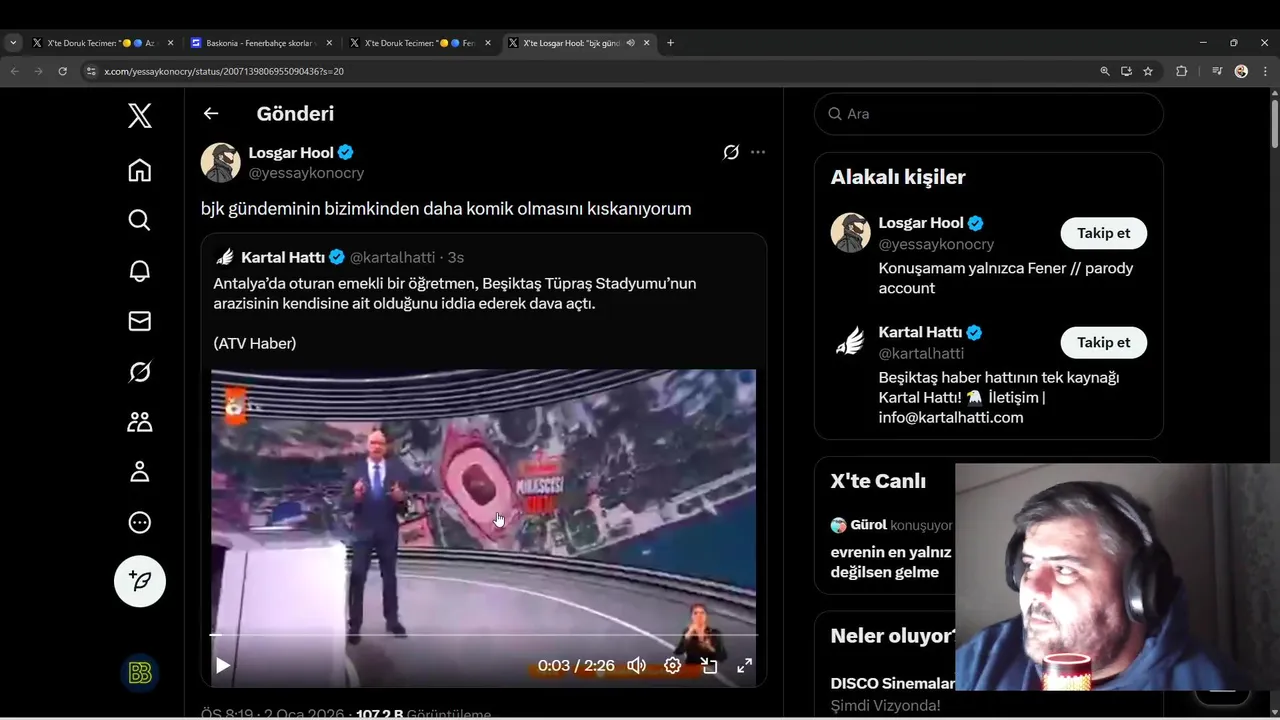
Task: Join Gürol live space listing
Action: [890, 550]
